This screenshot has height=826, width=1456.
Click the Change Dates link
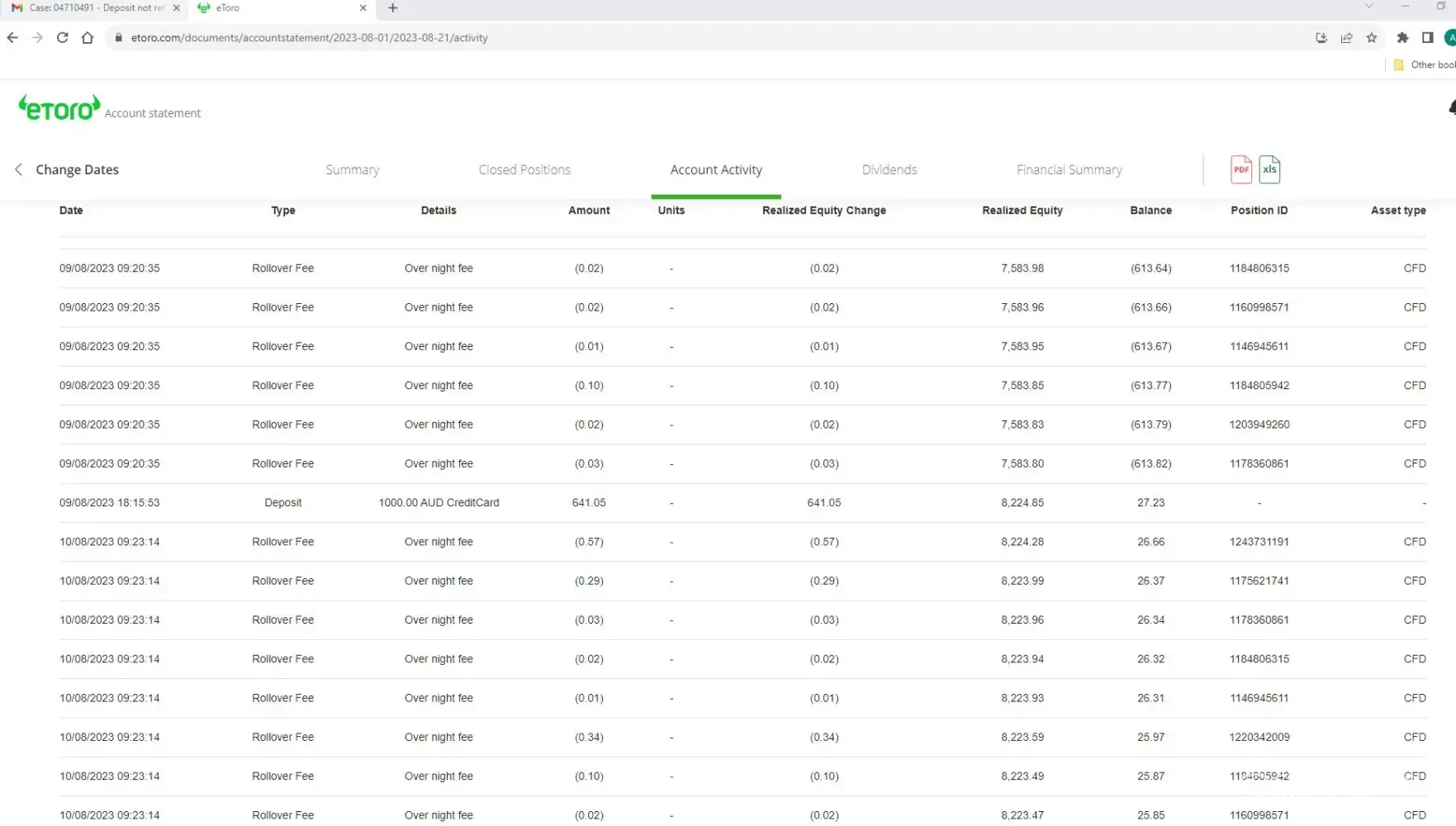[x=77, y=169]
